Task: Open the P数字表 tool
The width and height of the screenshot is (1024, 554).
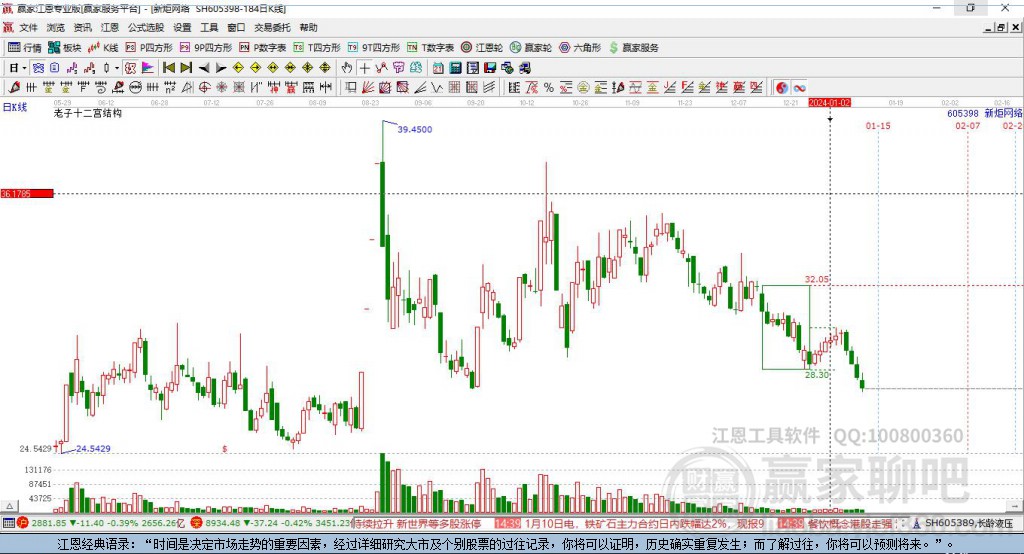Action: point(263,48)
